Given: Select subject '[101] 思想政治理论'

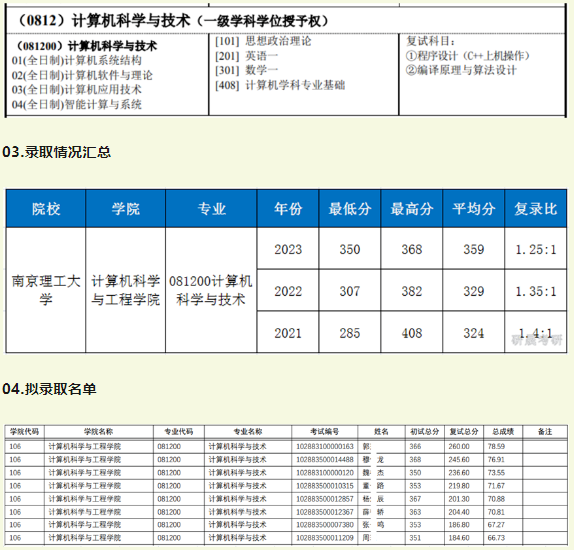Looking at the screenshot, I should [263, 41].
